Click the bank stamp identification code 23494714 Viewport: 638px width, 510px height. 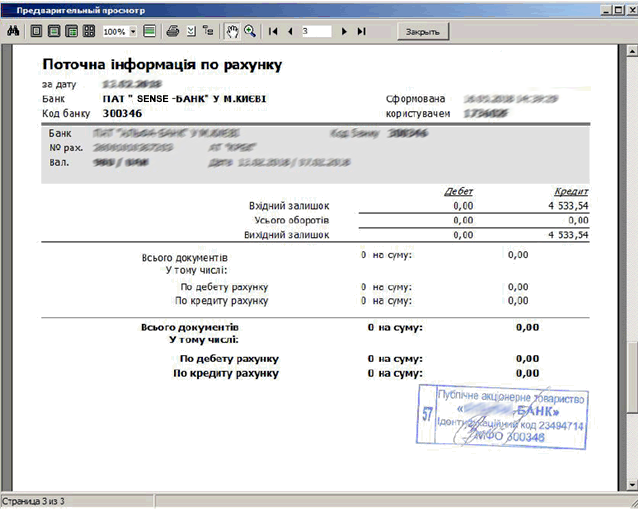561,426
